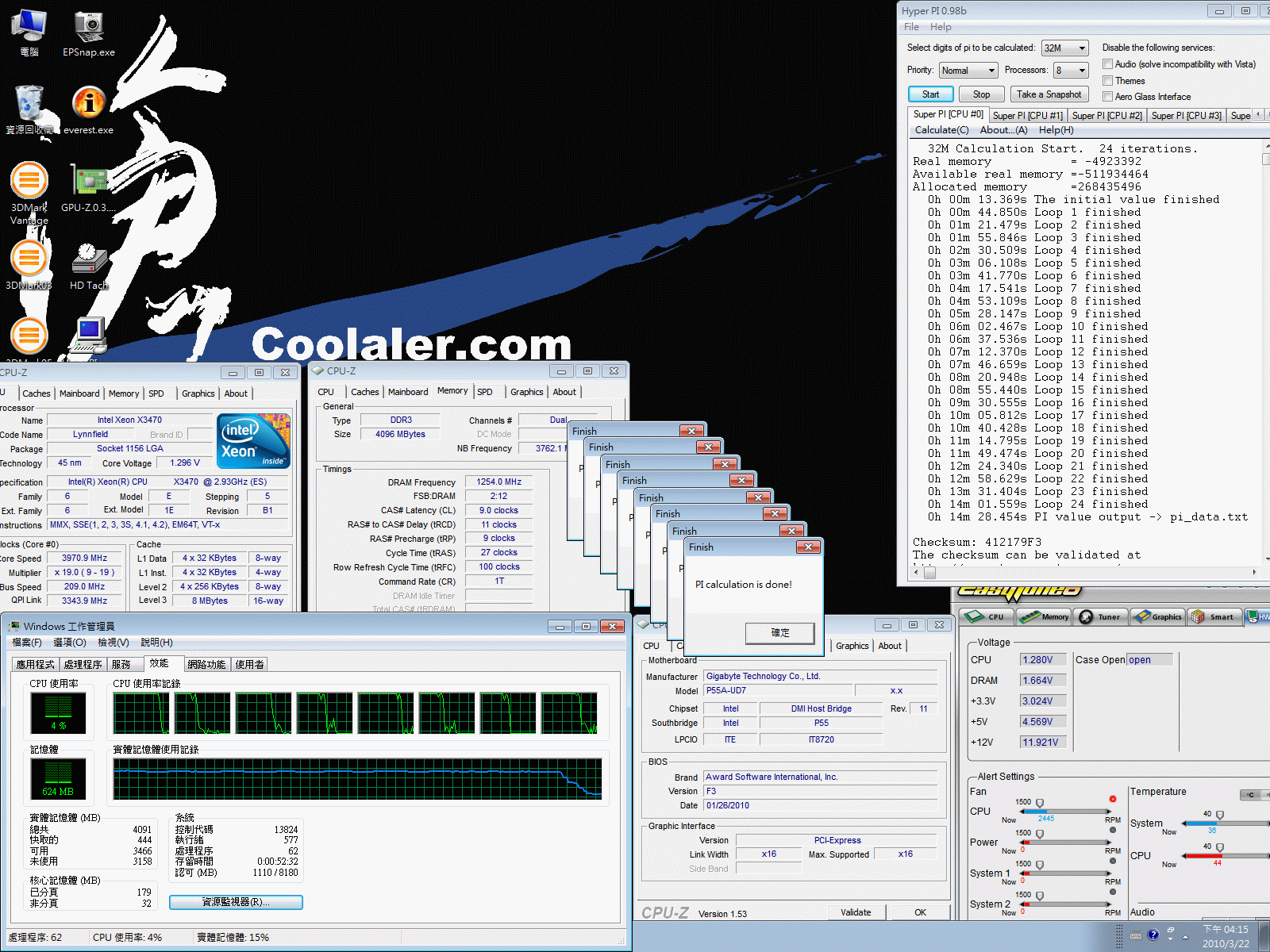
Task: Open About tab in the CPU-Z processor window
Action: pos(236,393)
